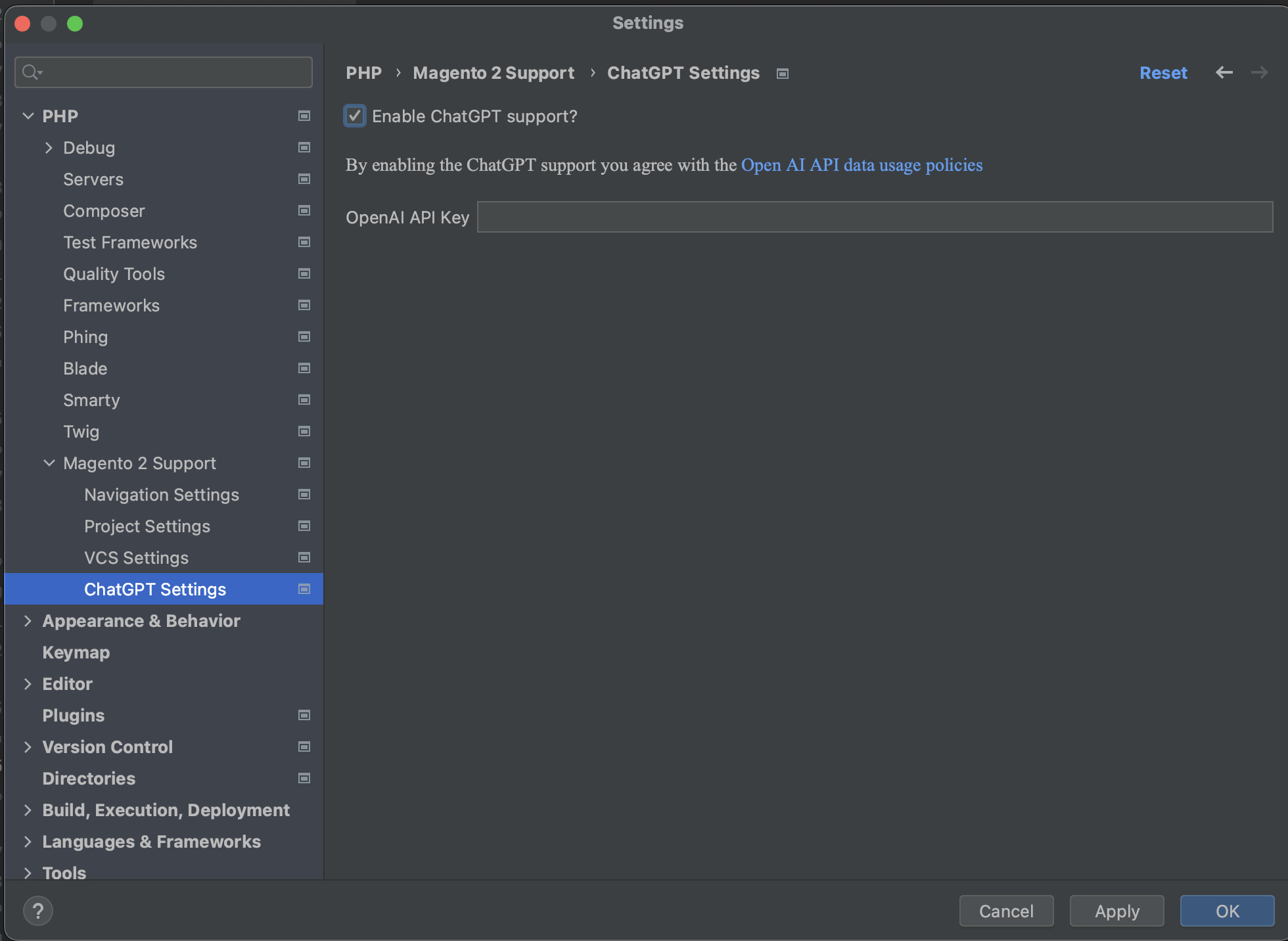Click the project-level icon beside Test Frameworks
1288x941 pixels.
tap(304, 242)
